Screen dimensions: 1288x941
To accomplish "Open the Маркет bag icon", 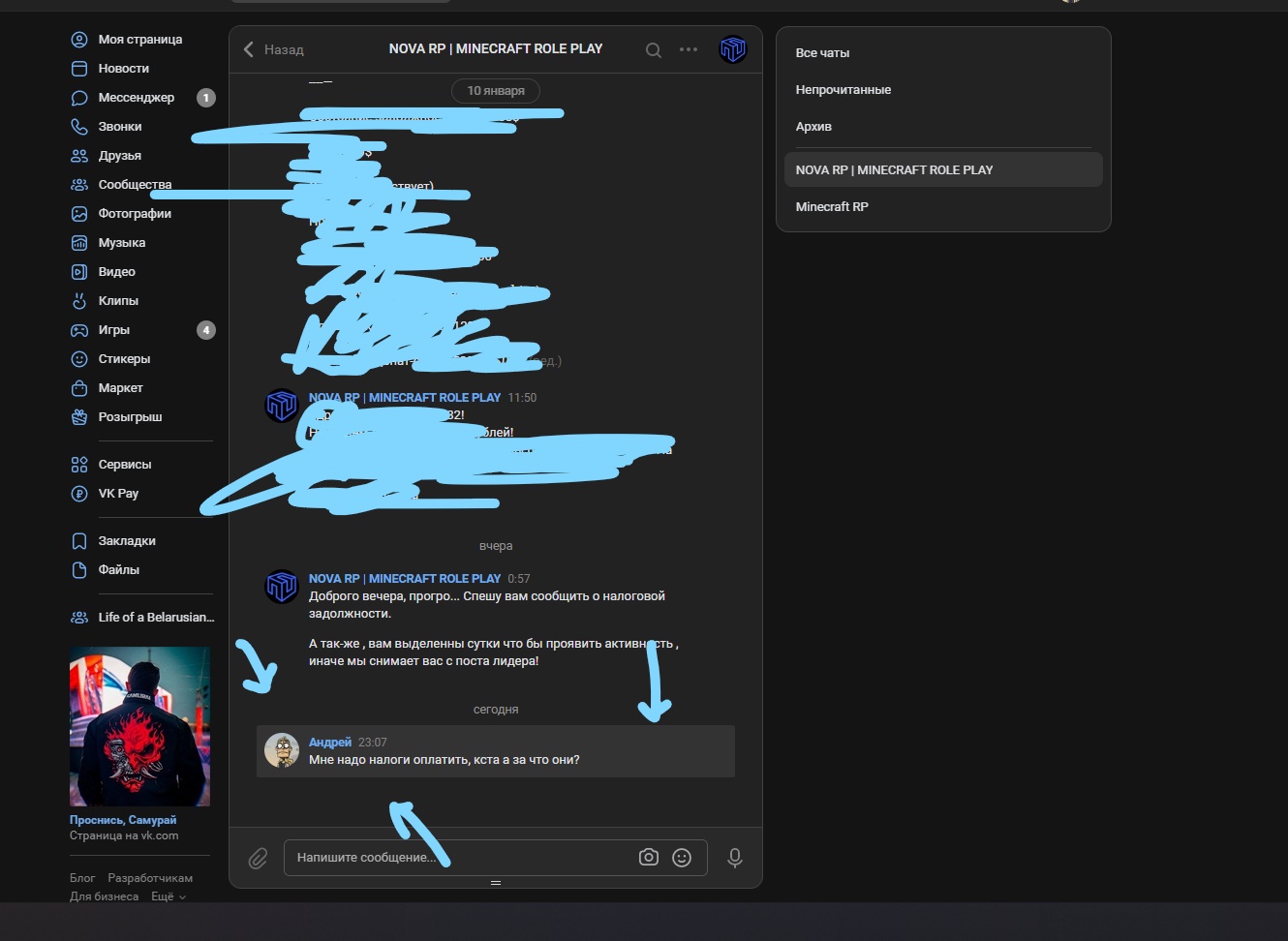I will pyautogui.click(x=79, y=388).
